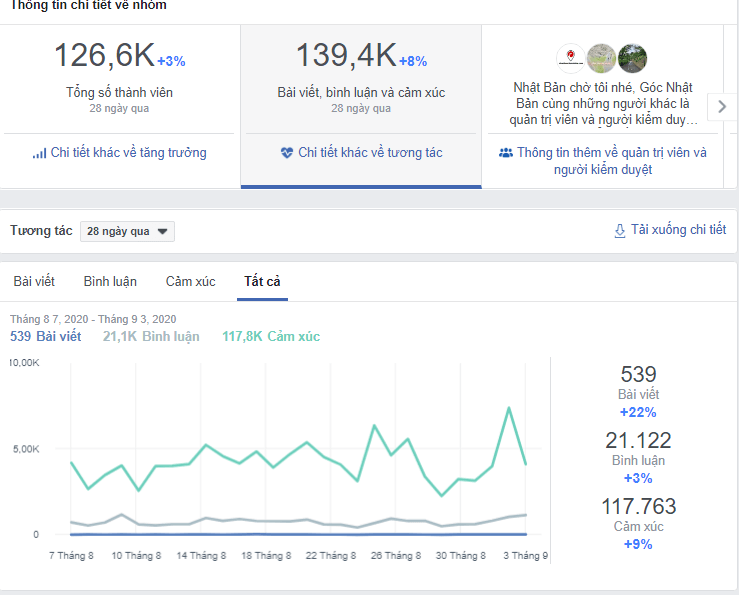The height and width of the screenshot is (595, 739).
Task: Show next card with right chevron
Action: [x=722, y=106]
